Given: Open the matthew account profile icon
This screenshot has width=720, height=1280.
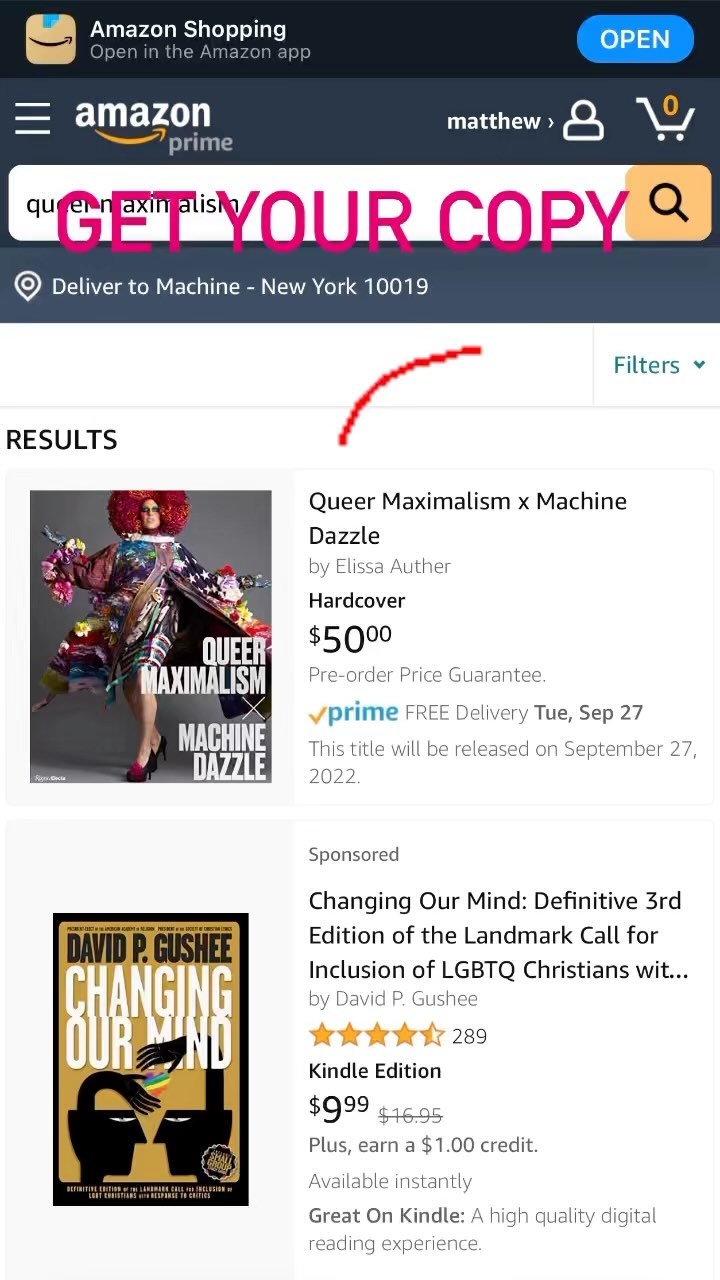Looking at the screenshot, I should [x=583, y=121].
